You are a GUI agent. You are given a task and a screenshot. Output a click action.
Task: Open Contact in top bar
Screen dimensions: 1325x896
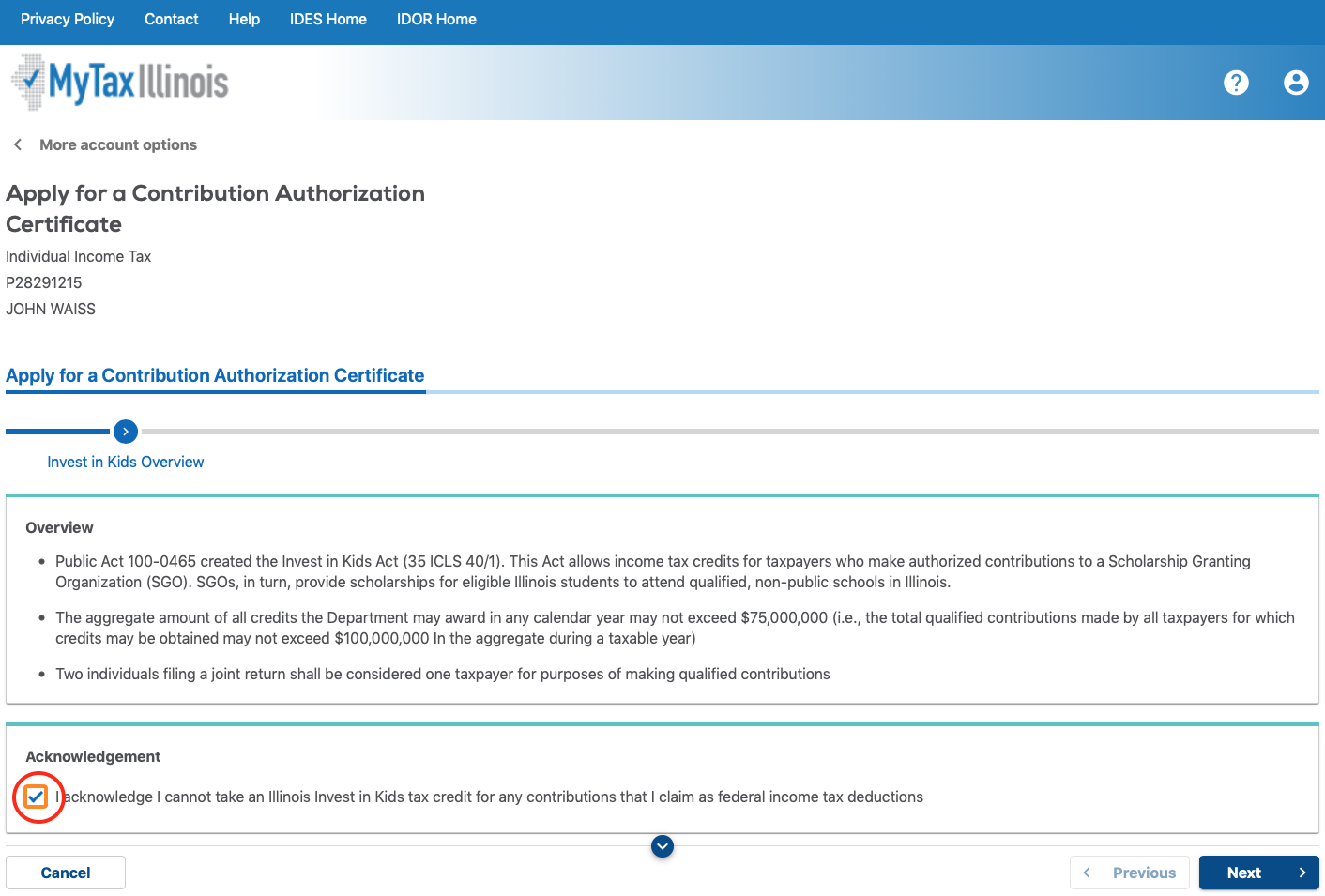[172, 19]
